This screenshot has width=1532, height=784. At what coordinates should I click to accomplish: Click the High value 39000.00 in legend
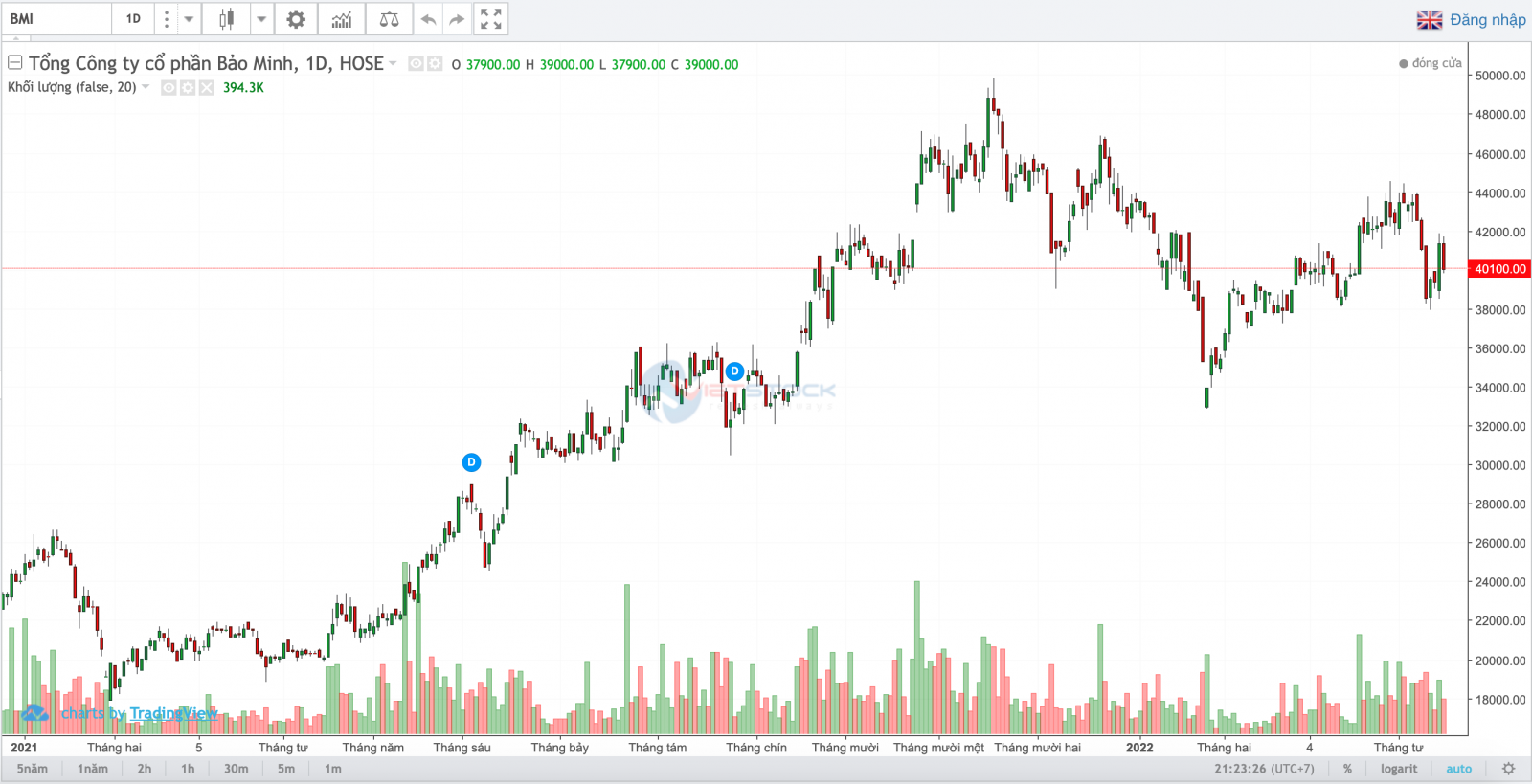tap(567, 64)
